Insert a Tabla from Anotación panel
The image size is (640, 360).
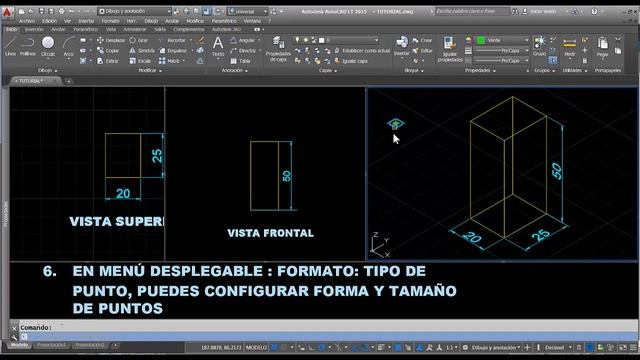[x=240, y=61]
